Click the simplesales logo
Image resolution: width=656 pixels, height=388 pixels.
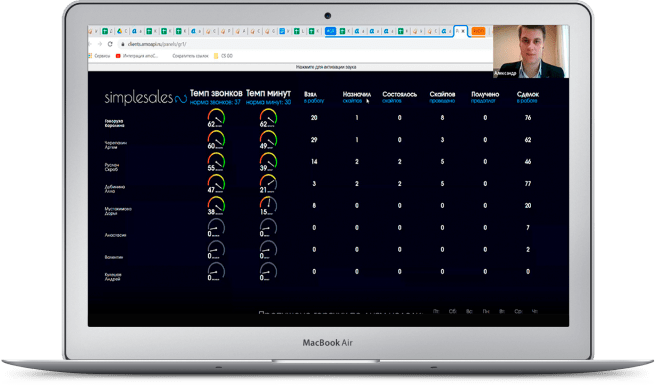click(146, 98)
